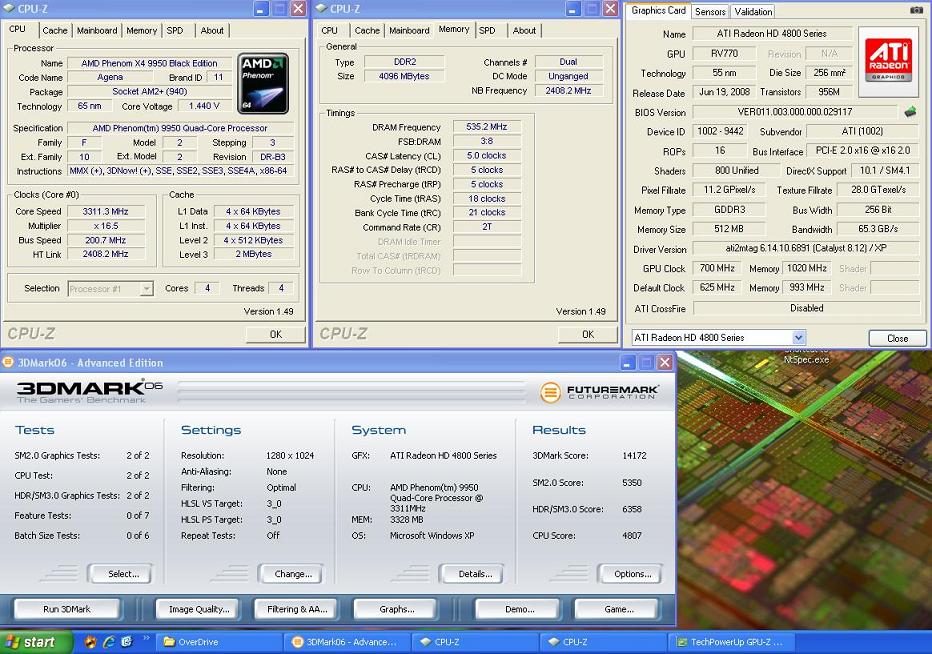Open the Image Quality... button
The height and width of the screenshot is (654, 932).
(199, 609)
